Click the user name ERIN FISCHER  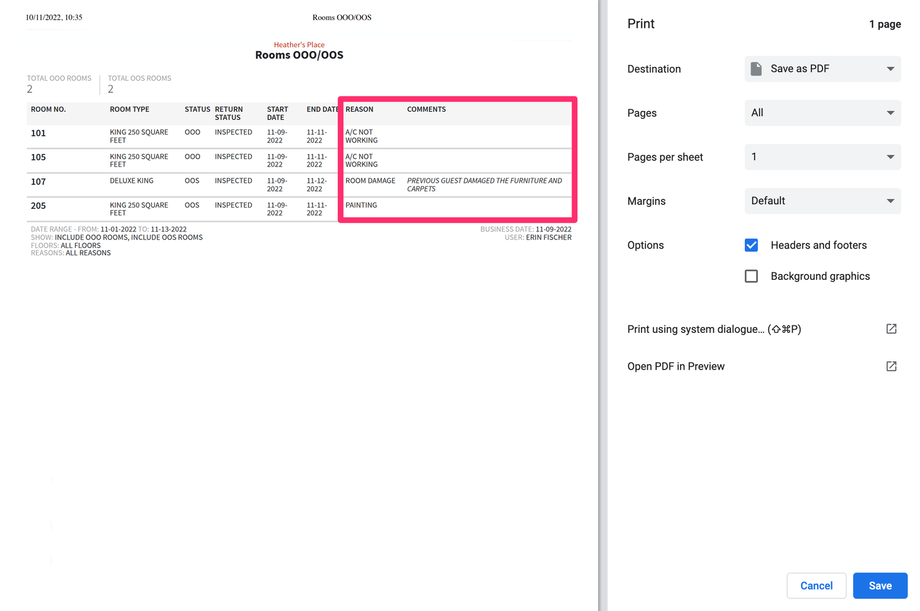[x=549, y=238]
